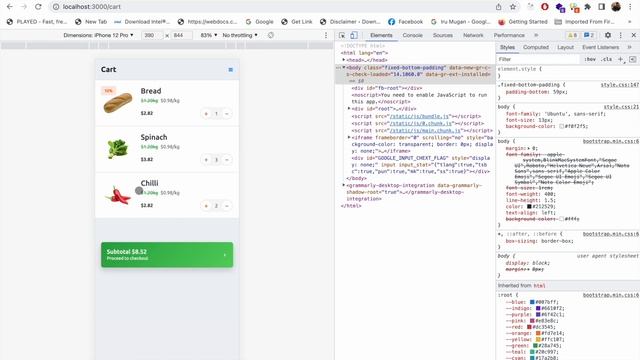Screen dimensions: 640x360
Task: Expand the iframe element node
Action: [349, 138]
